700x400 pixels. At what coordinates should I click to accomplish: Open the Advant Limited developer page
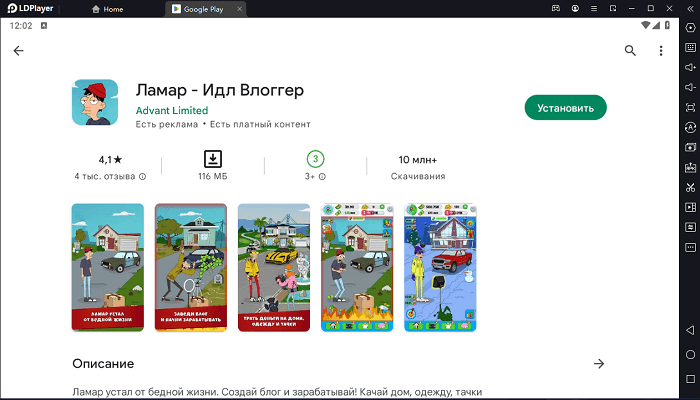click(172, 110)
